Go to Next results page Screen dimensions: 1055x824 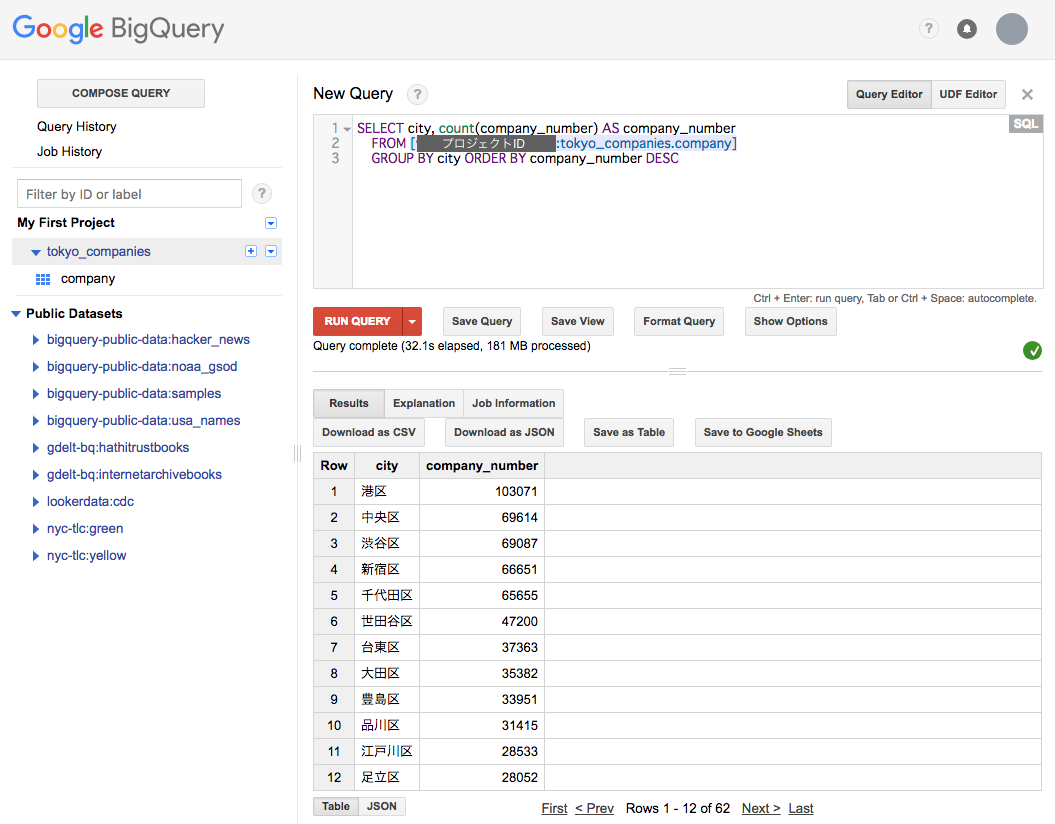761,809
